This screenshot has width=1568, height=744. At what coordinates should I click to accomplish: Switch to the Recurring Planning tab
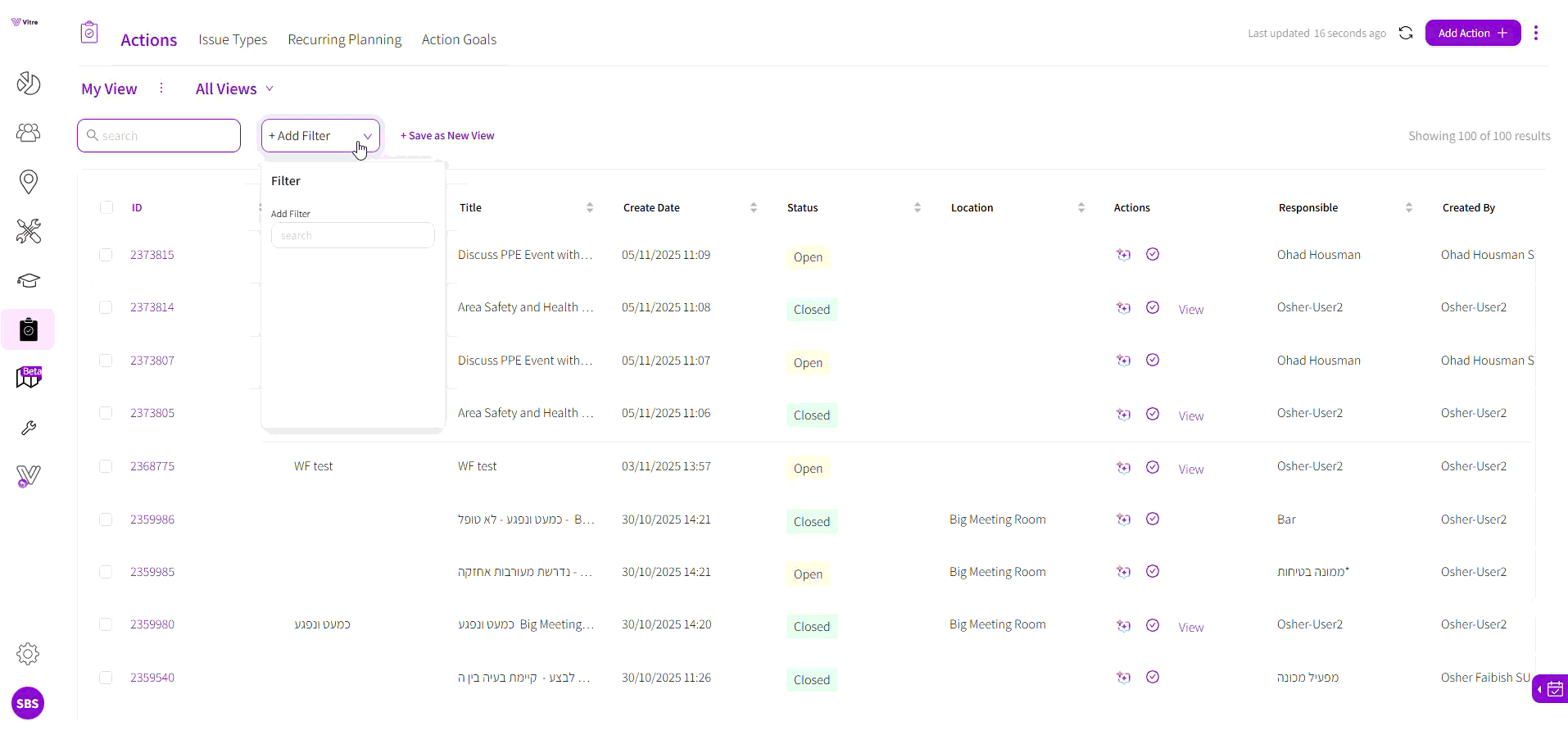tap(345, 39)
